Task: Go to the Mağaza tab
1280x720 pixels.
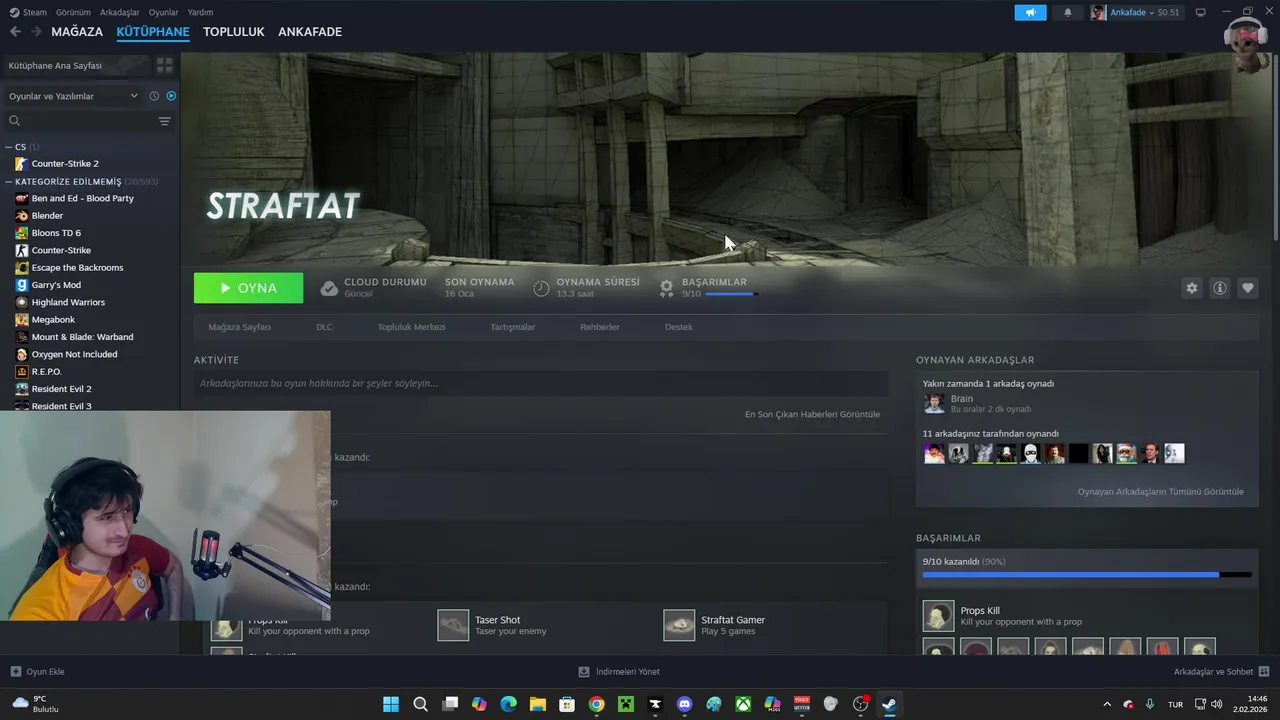Action: point(77,32)
